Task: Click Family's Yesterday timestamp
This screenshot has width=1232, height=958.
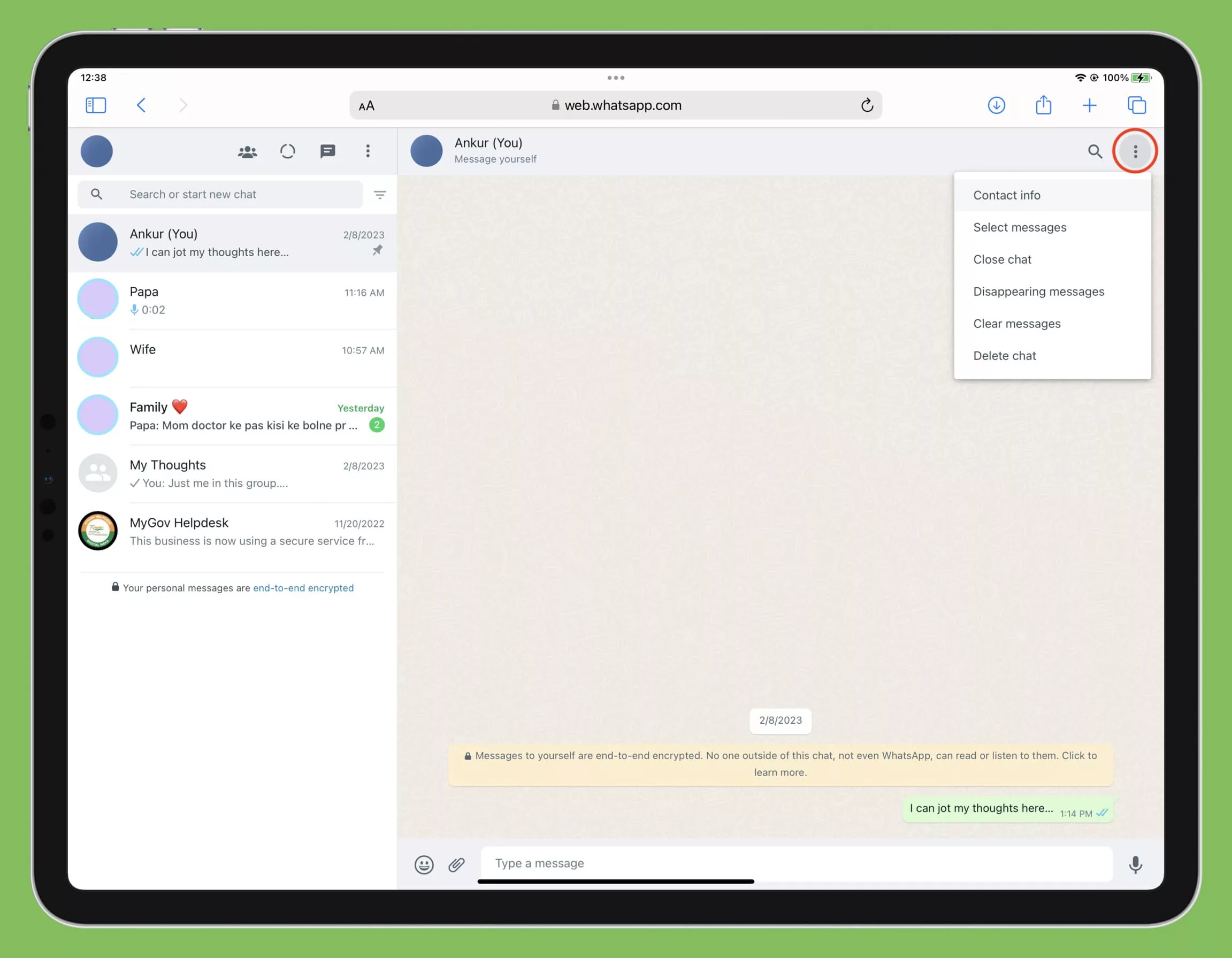Action: pos(361,408)
